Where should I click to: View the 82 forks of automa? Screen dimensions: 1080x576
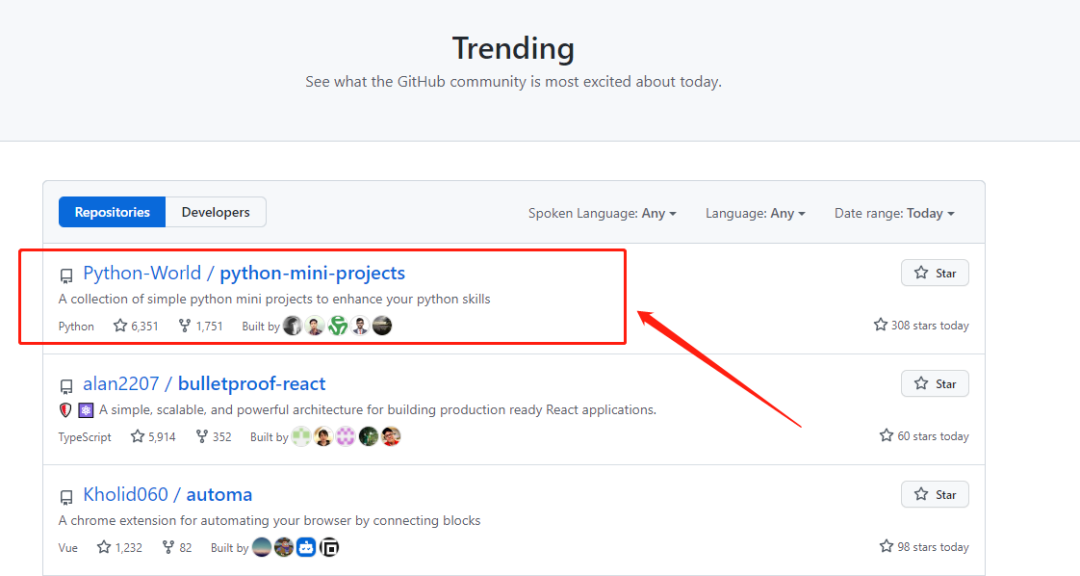point(177,548)
